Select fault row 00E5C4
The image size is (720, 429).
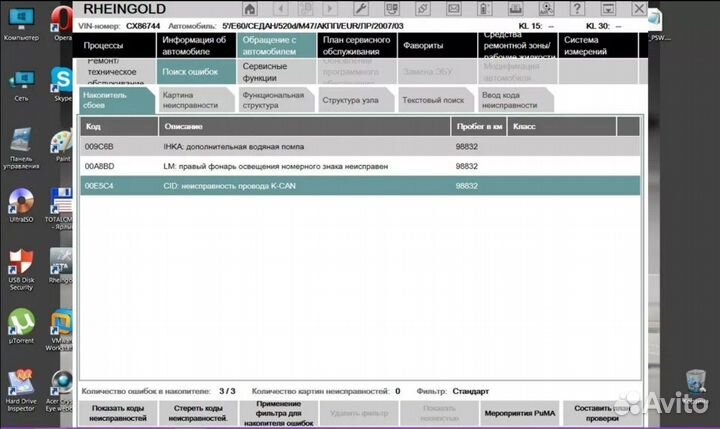360,186
